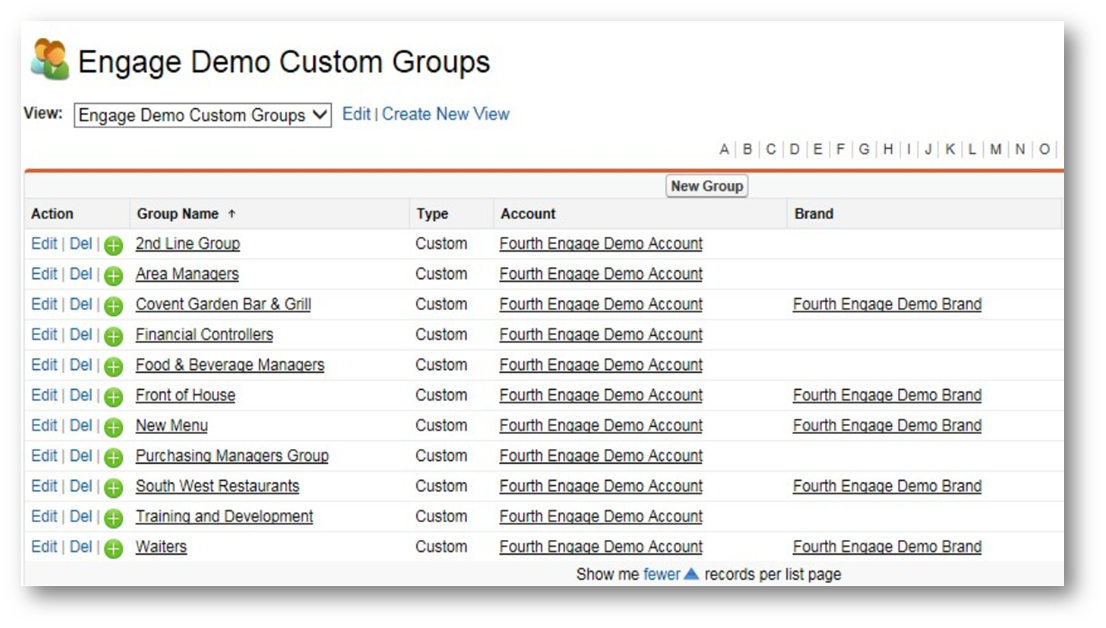
Task: Open the View dropdown list
Action: tap(202, 115)
